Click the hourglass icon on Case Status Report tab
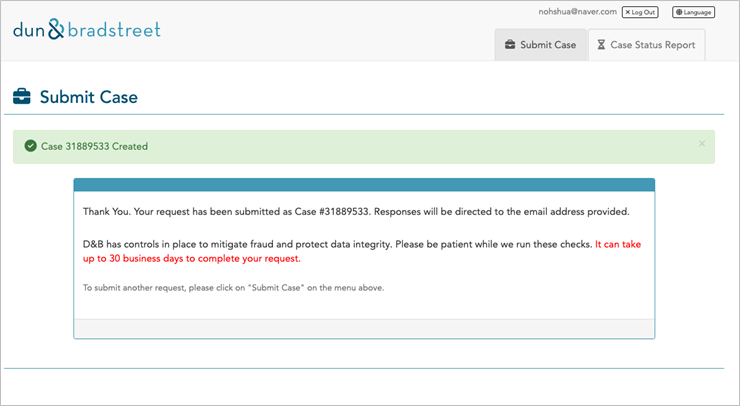 [601, 45]
